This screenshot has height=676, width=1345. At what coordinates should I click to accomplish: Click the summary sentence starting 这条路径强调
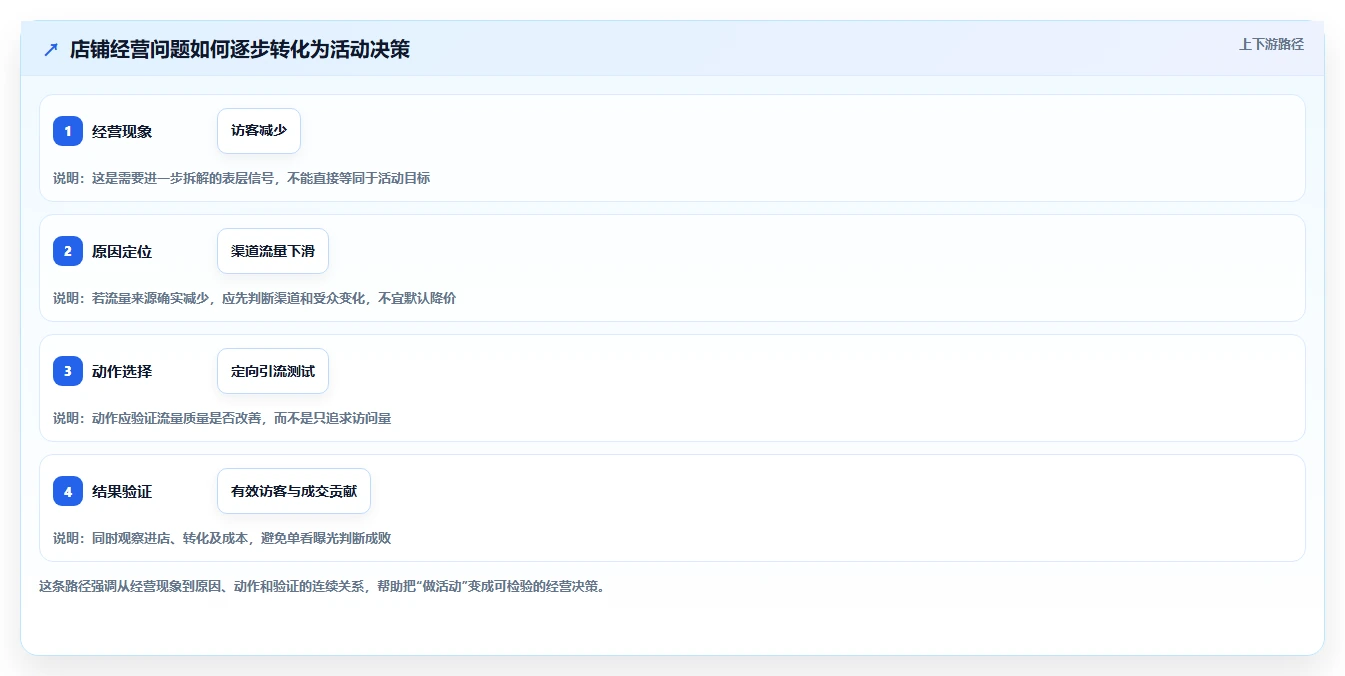tap(322, 586)
